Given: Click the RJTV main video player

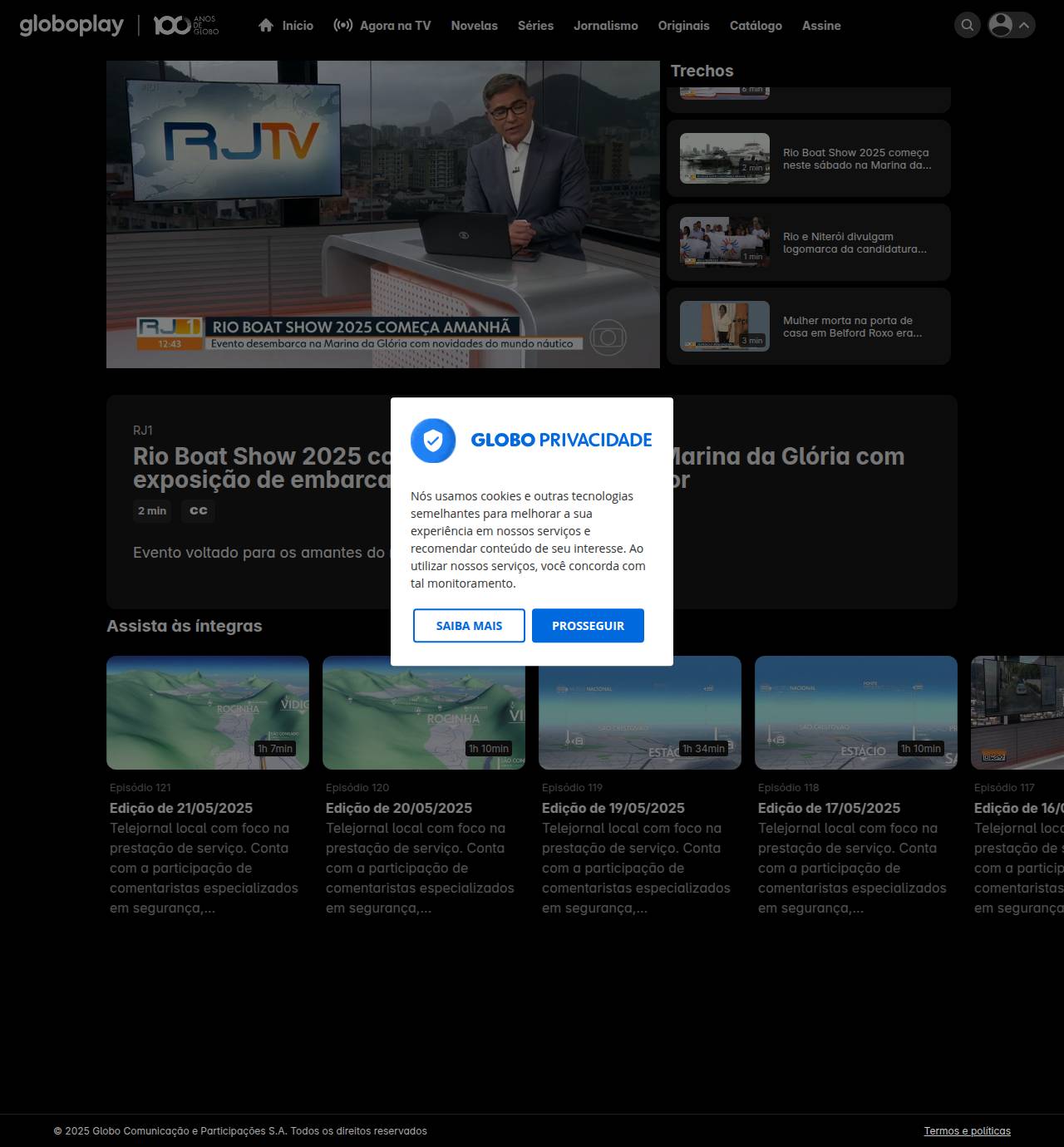Looking at the screenshot, I should [x=382, y=214].
